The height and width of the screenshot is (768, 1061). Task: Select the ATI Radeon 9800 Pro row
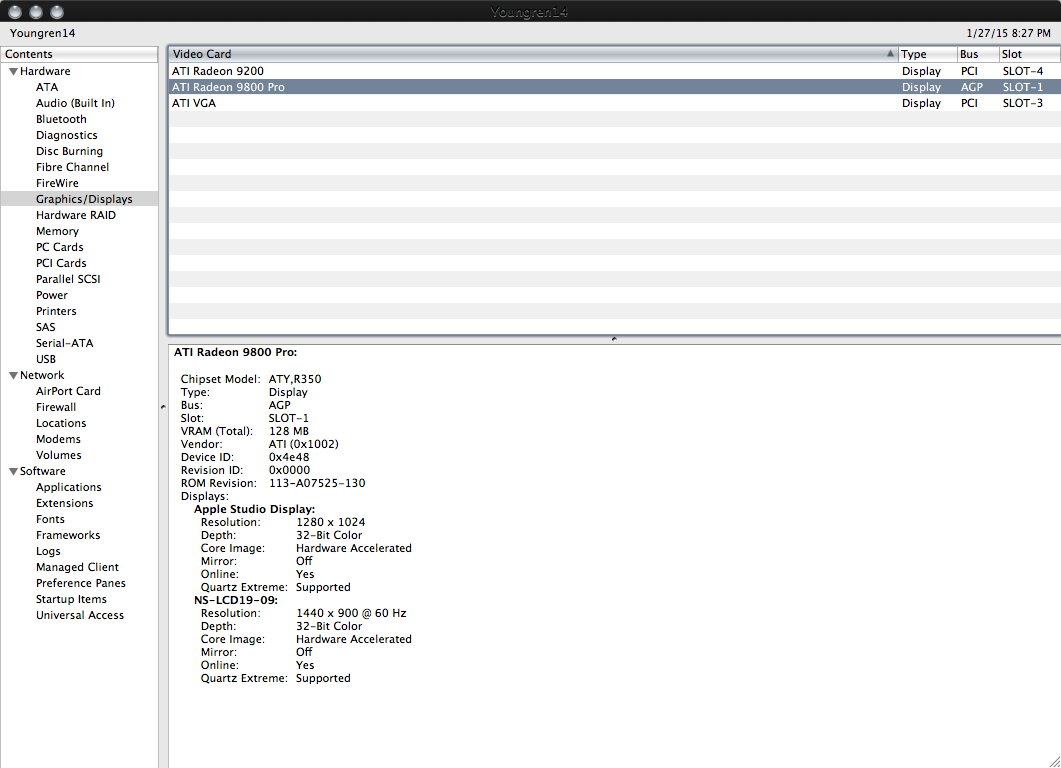point(614,87)
